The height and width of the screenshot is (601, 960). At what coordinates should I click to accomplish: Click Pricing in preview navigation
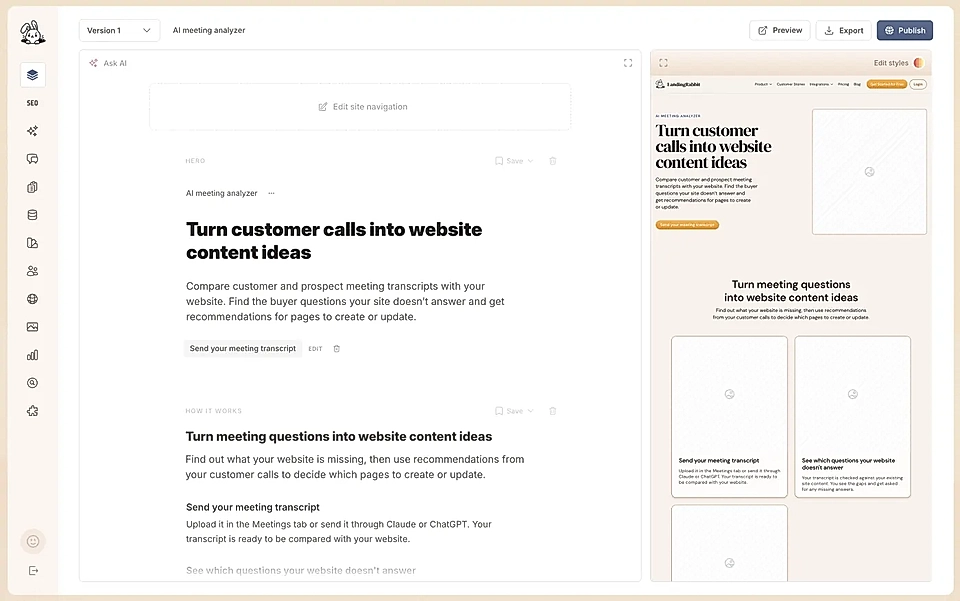click(843, 84)
